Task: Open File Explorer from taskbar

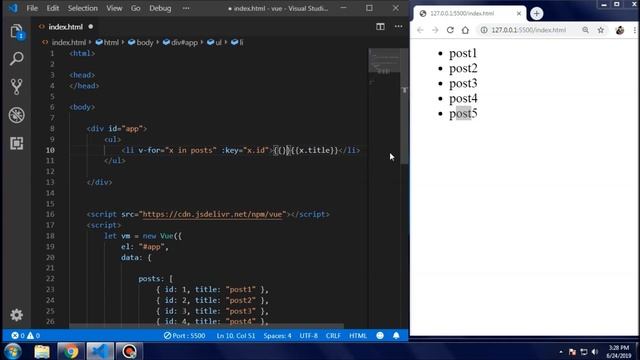Action: pos(42,351)
